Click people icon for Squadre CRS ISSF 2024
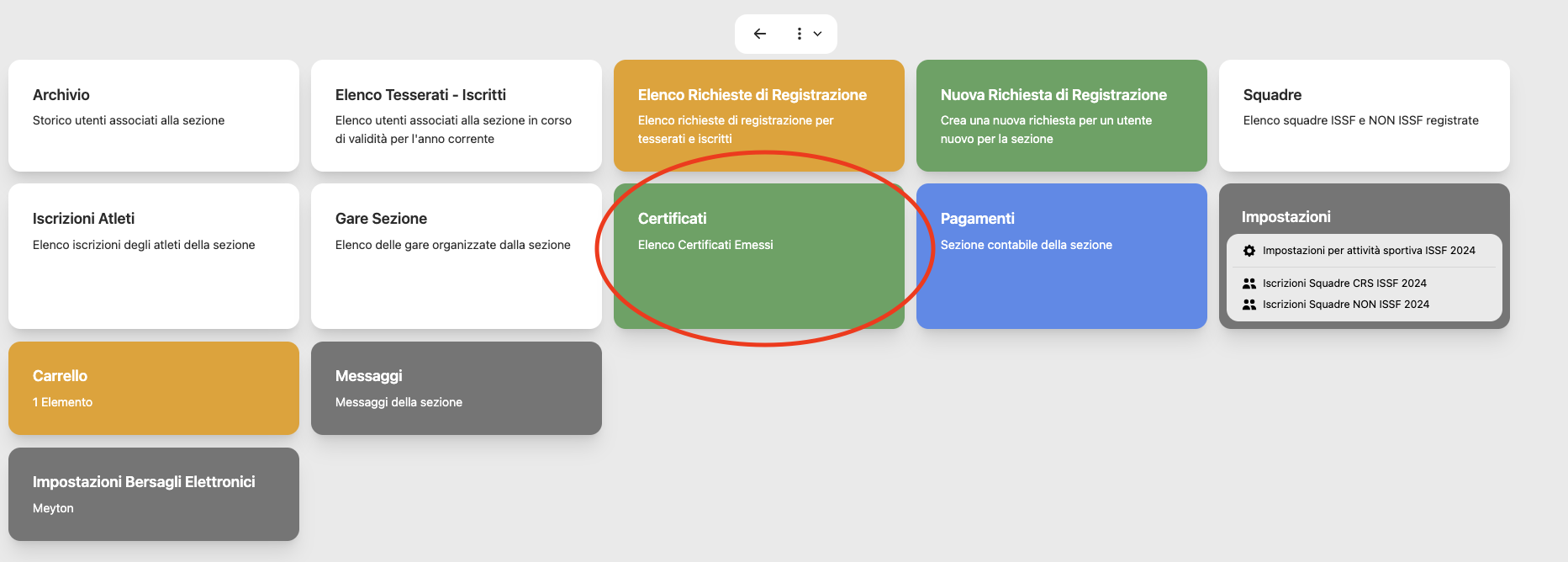 coord(1249,284)
